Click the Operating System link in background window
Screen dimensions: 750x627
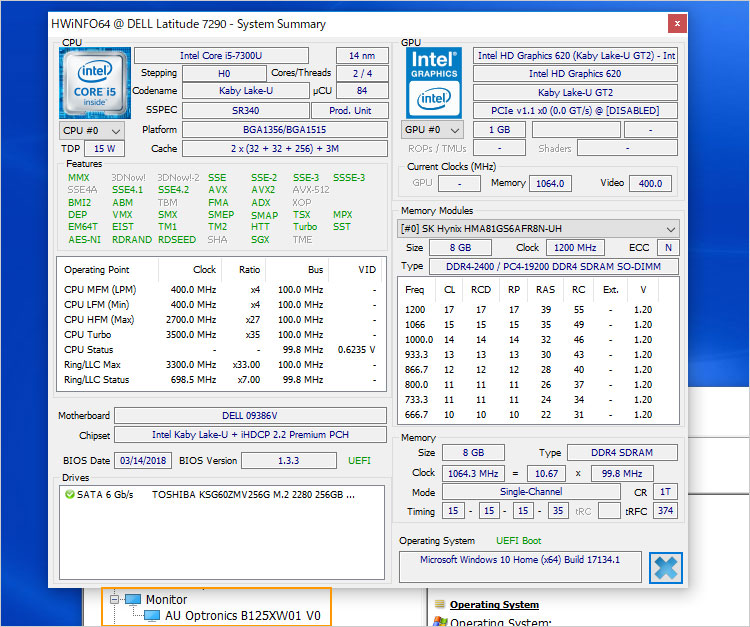(x=494, y=605)
